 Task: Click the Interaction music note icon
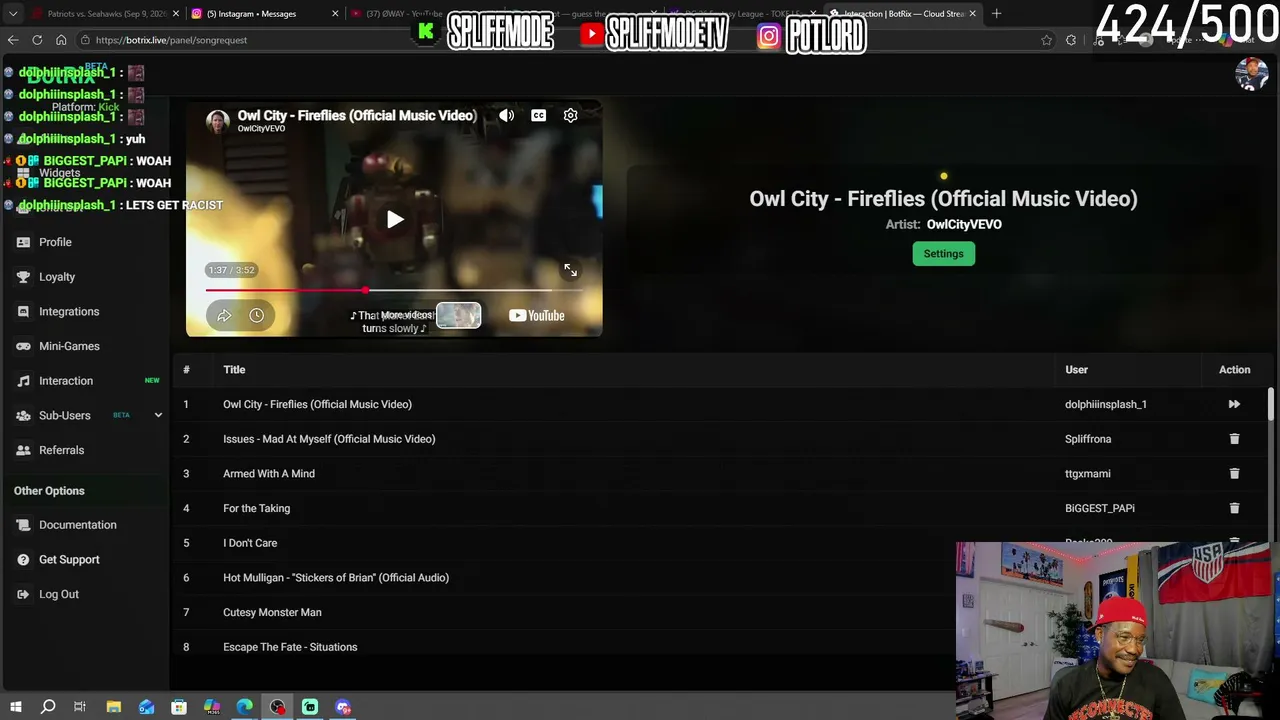pos(23,381)
